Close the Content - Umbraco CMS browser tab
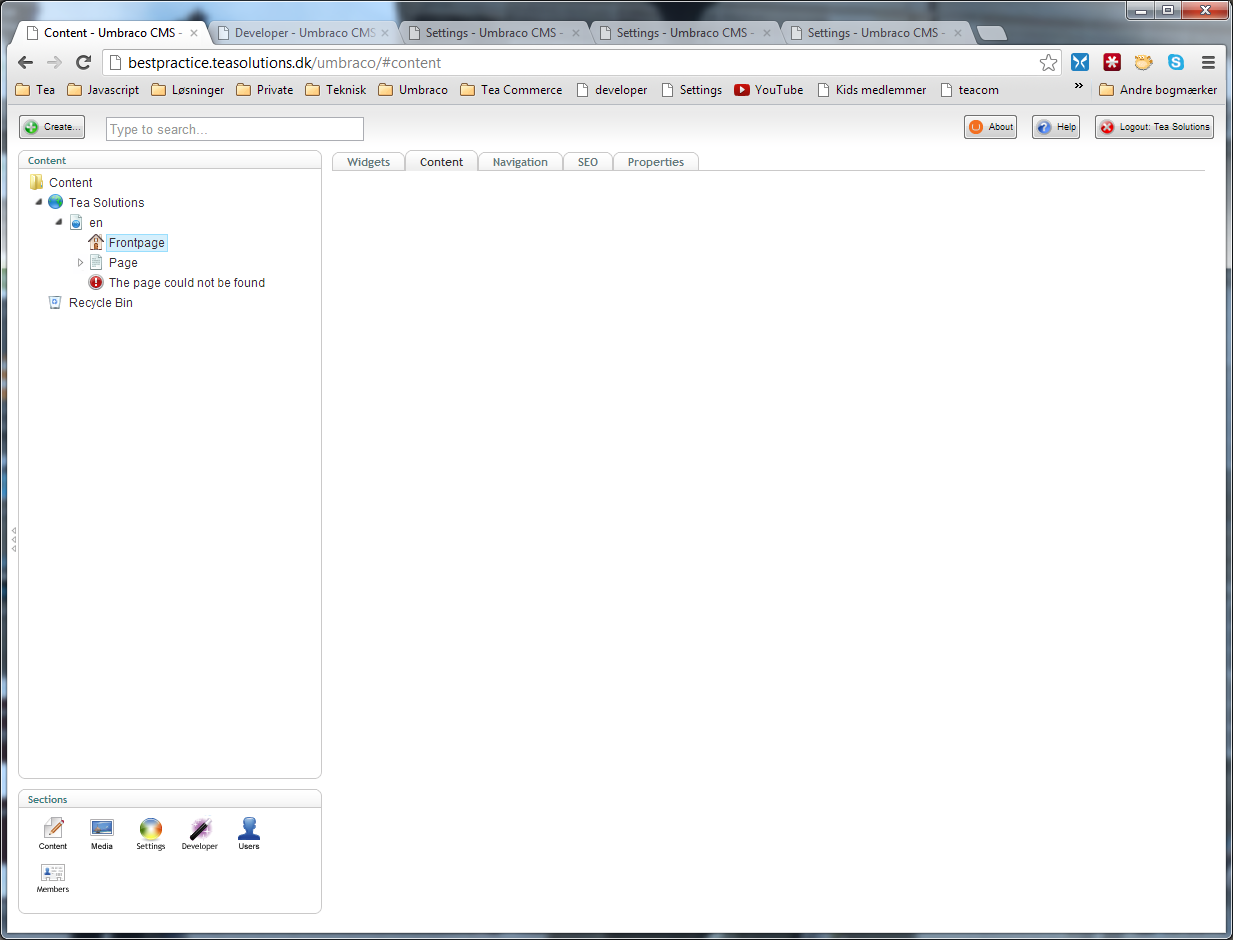 [194, 33]
